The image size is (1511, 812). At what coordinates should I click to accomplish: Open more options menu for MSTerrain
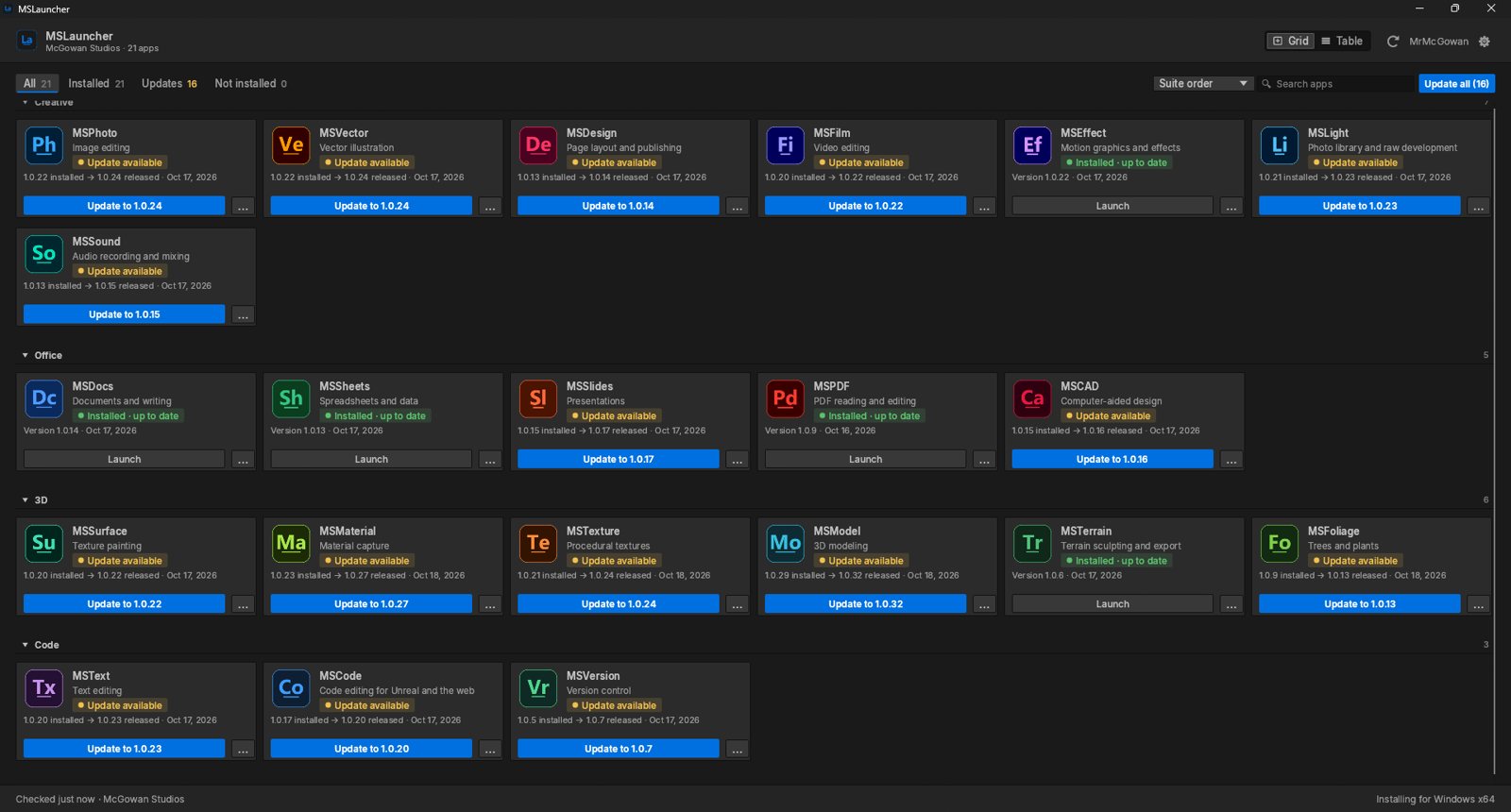1231,603
